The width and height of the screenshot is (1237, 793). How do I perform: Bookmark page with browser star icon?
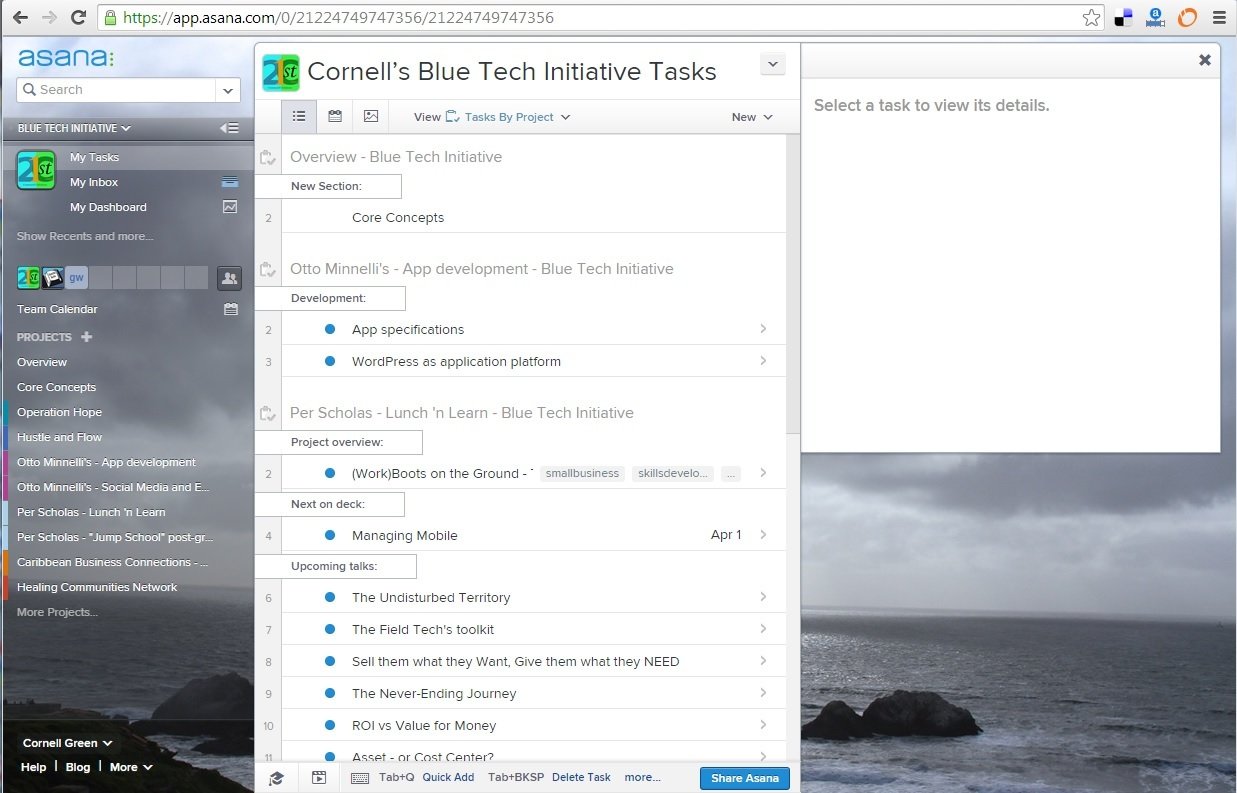(x=1092, y=17)
